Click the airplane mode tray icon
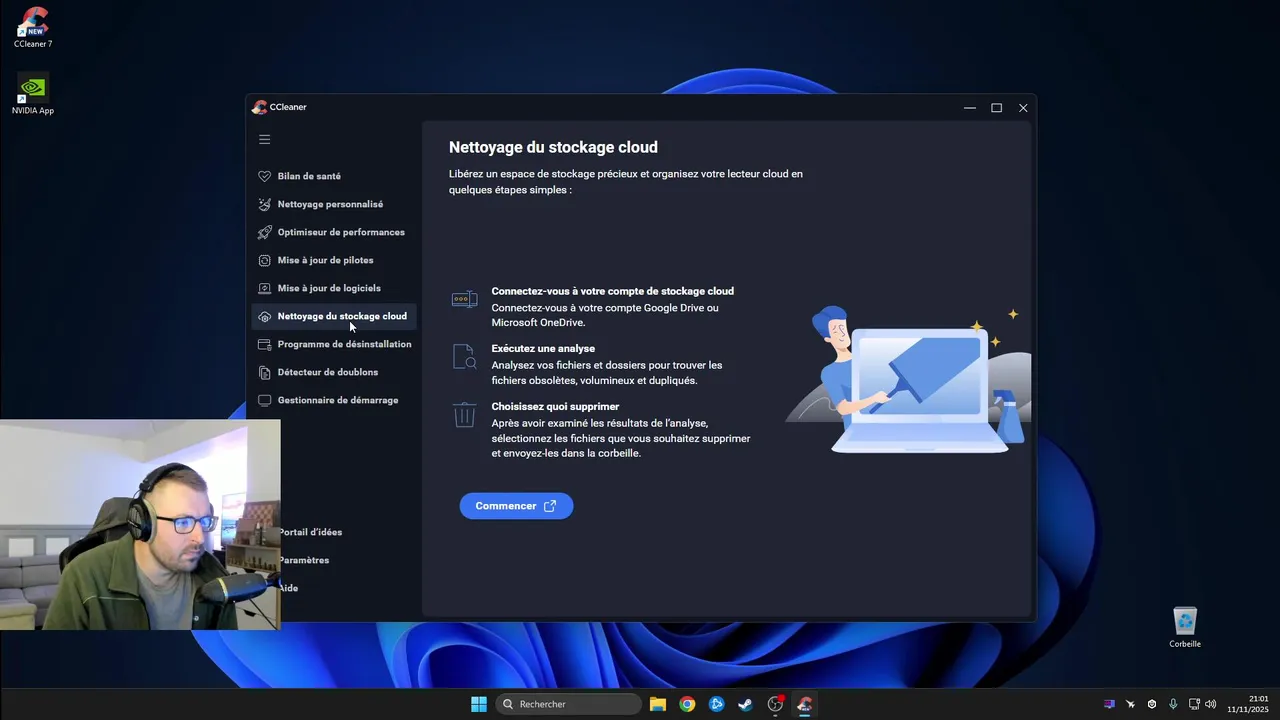This screenshot has height=720, width=1280. [1131, 704]
